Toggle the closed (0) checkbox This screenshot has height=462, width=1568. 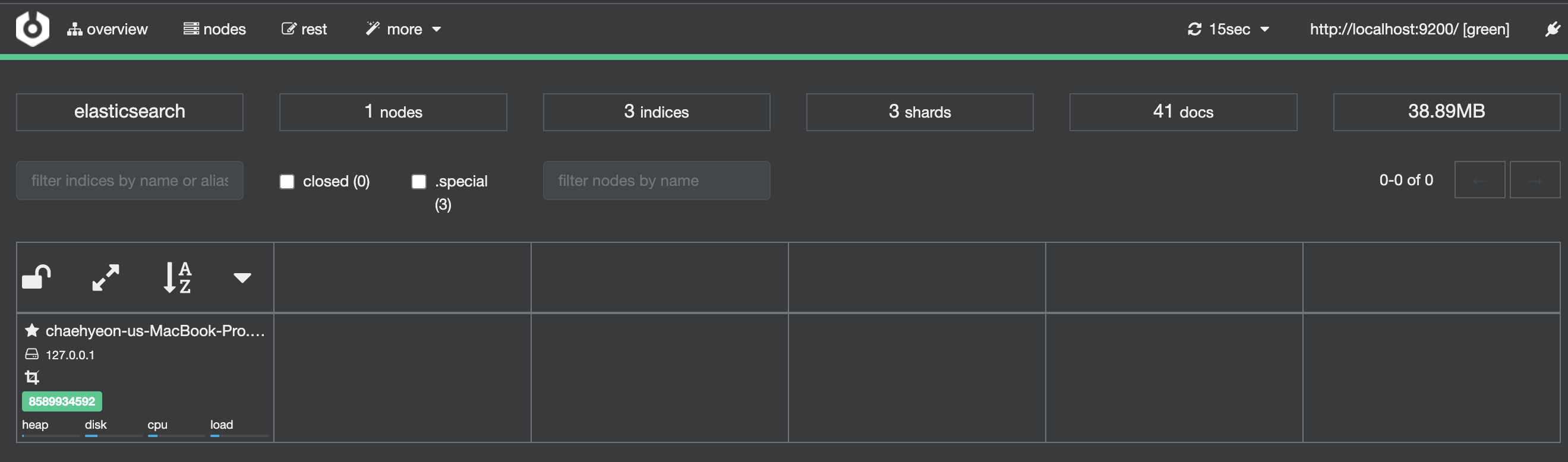click(x=287, y=181)
